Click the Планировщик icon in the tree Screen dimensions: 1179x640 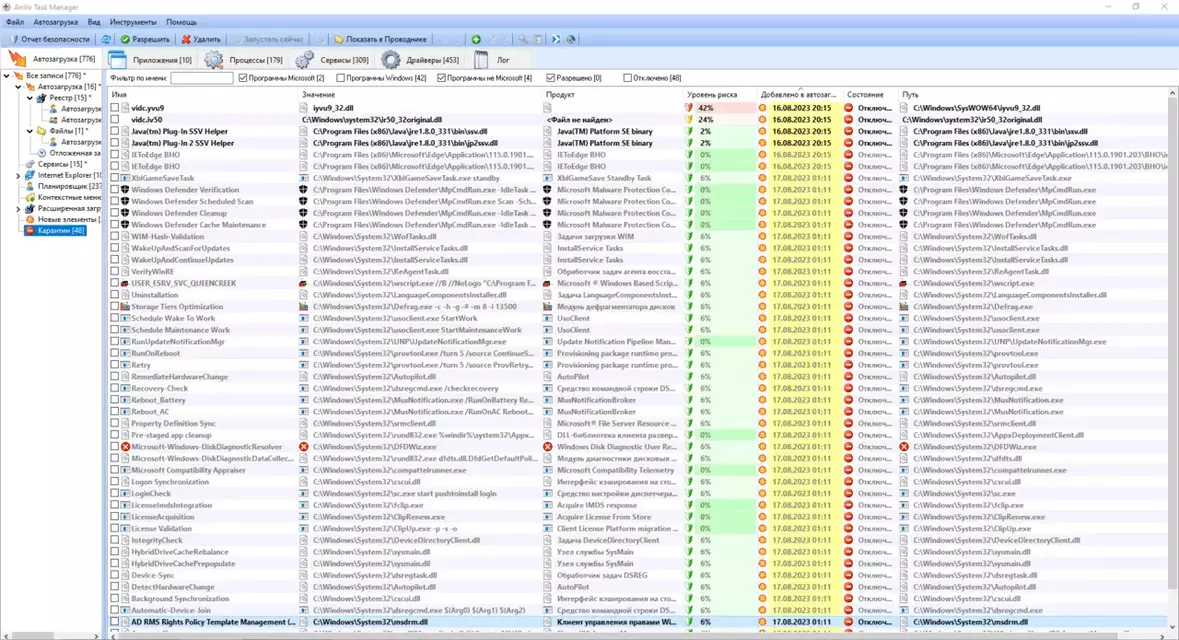click(29, 186)
